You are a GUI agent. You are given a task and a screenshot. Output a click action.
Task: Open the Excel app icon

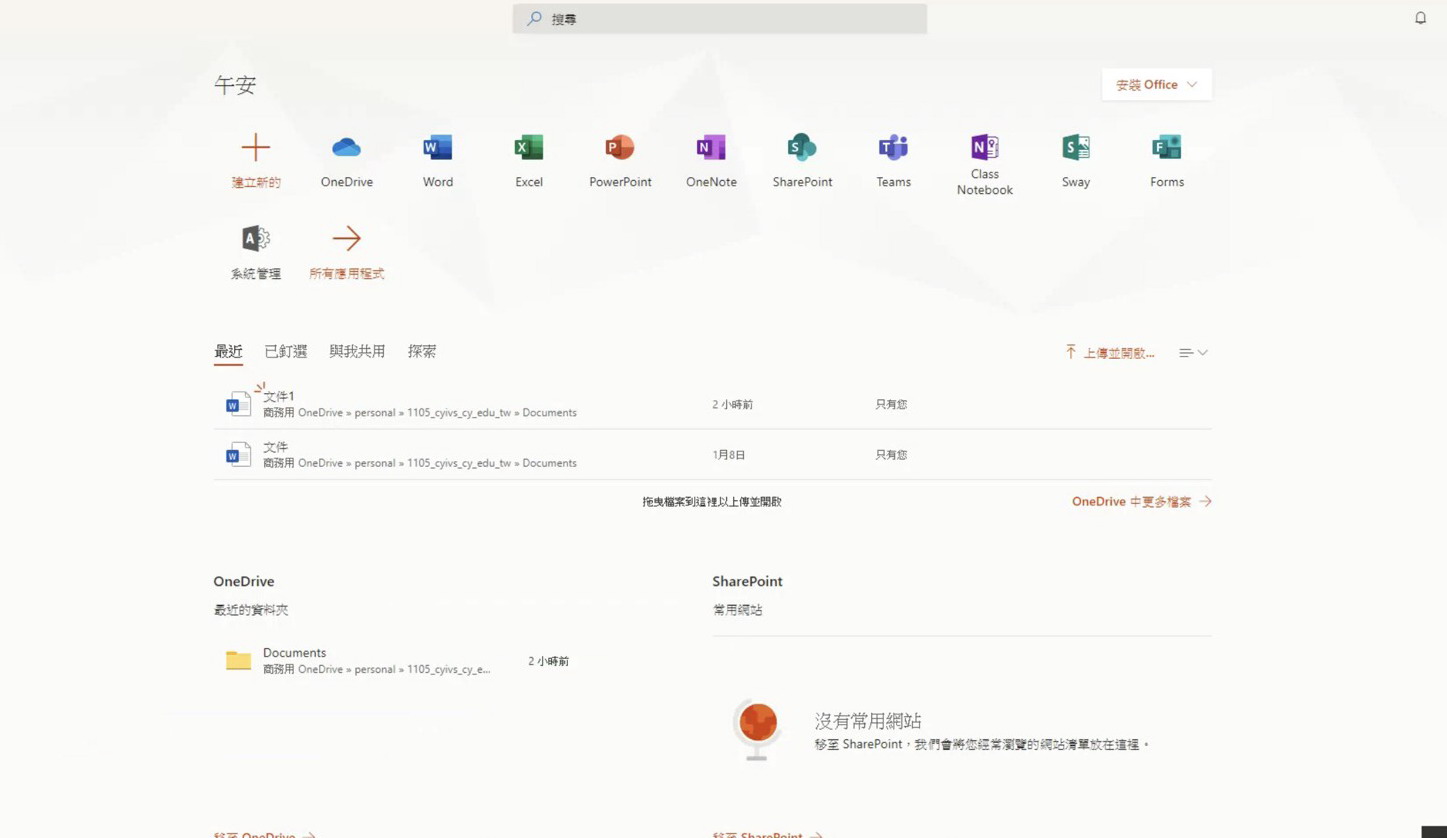[x=529, y=148]
